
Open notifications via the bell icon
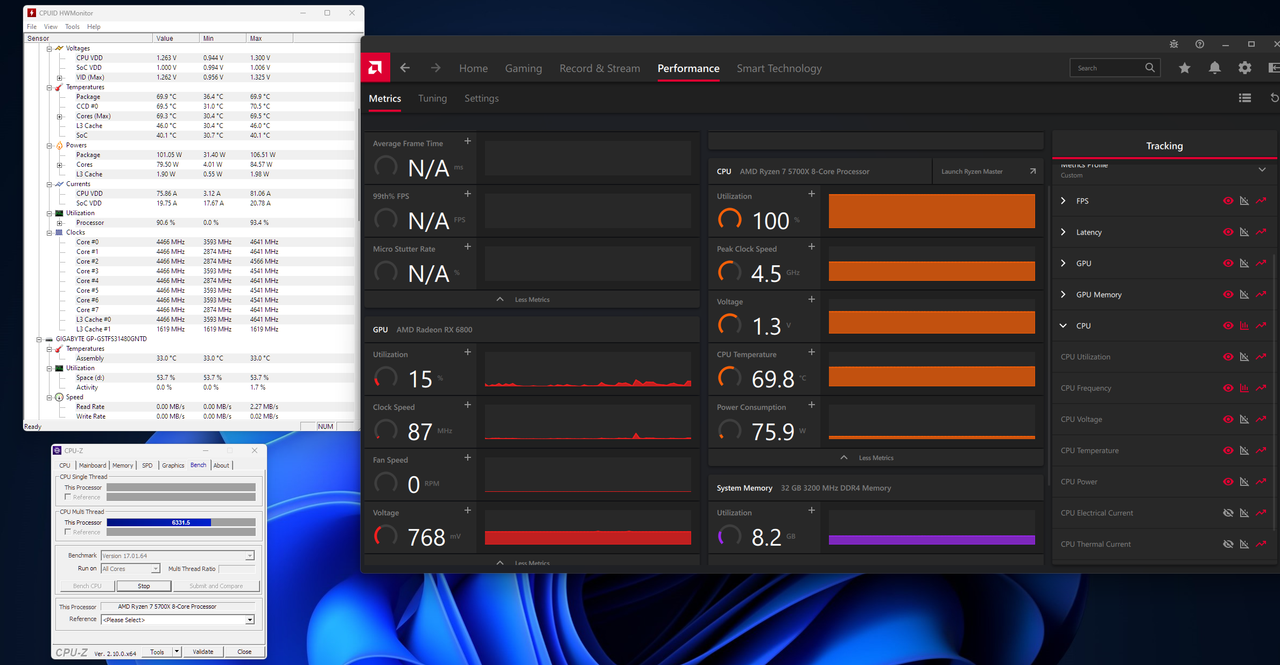pos(1215,68)
